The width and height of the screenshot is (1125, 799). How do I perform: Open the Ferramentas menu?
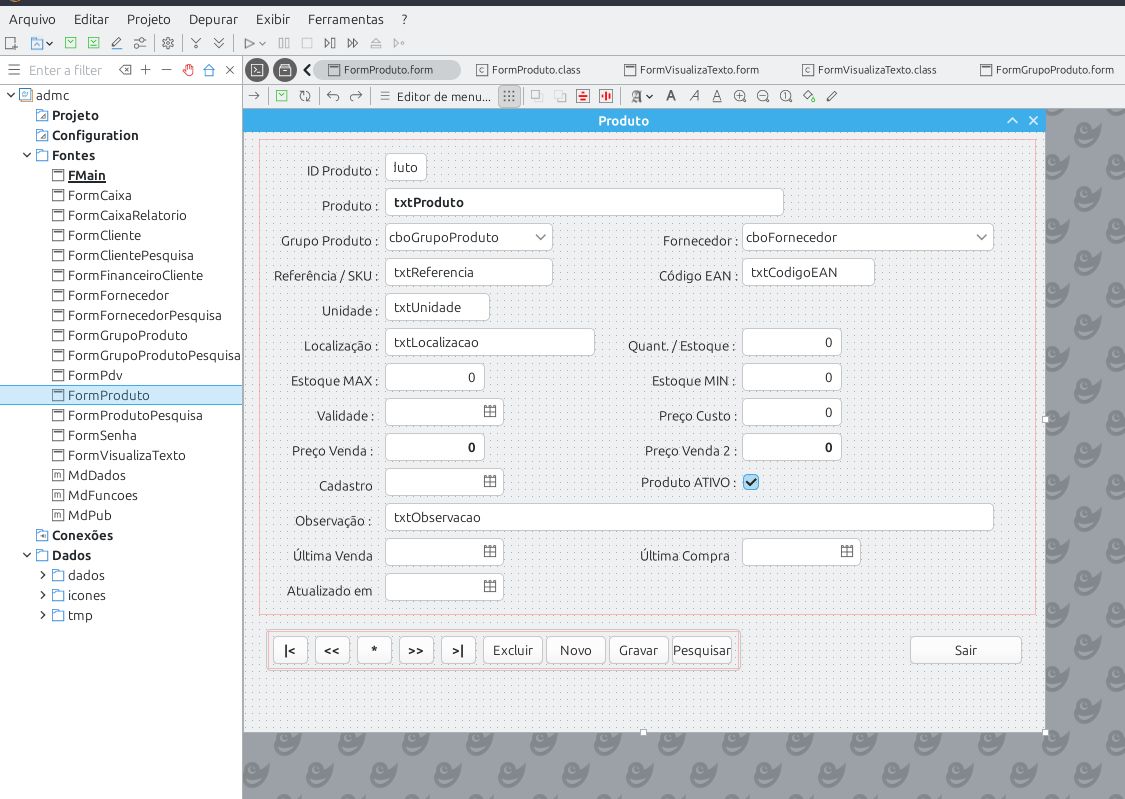[345, 19]
